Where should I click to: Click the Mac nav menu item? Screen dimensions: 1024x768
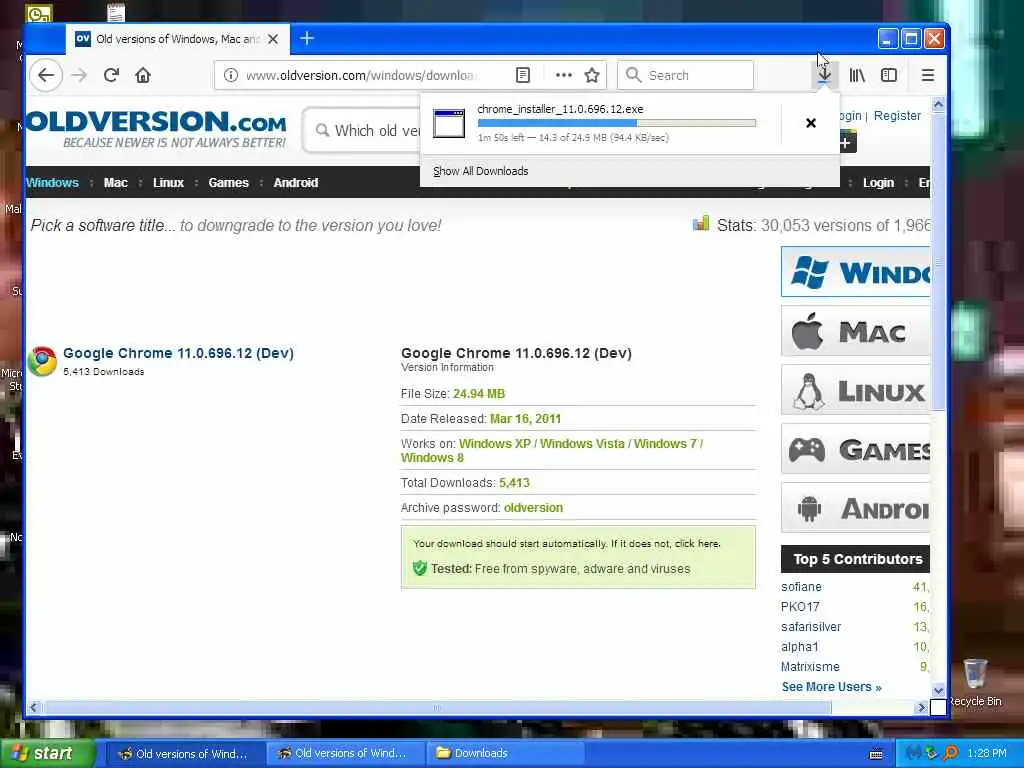tap(116, 183)
